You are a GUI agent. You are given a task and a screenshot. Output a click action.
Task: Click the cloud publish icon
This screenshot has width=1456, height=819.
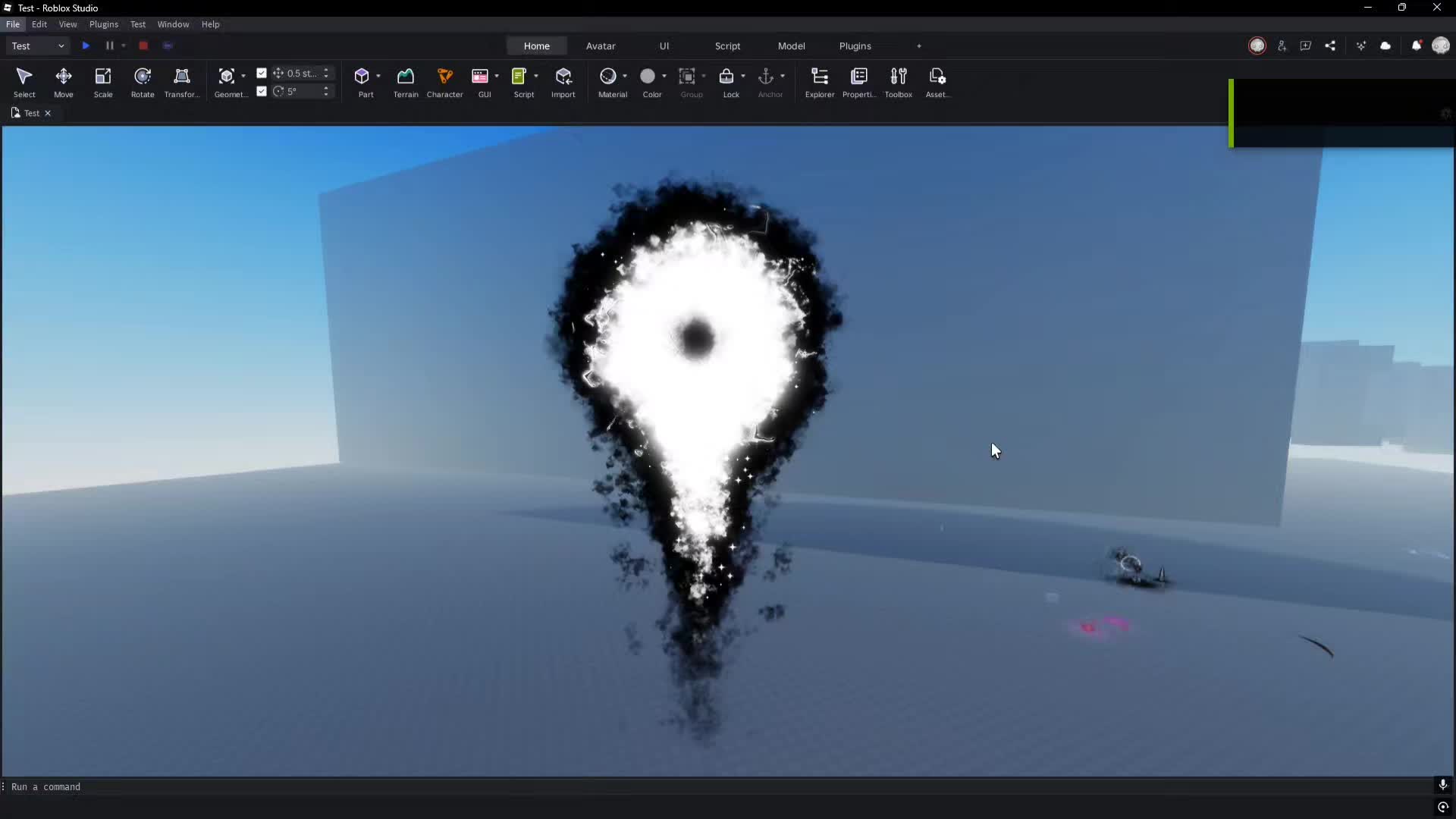[1385, 46]
